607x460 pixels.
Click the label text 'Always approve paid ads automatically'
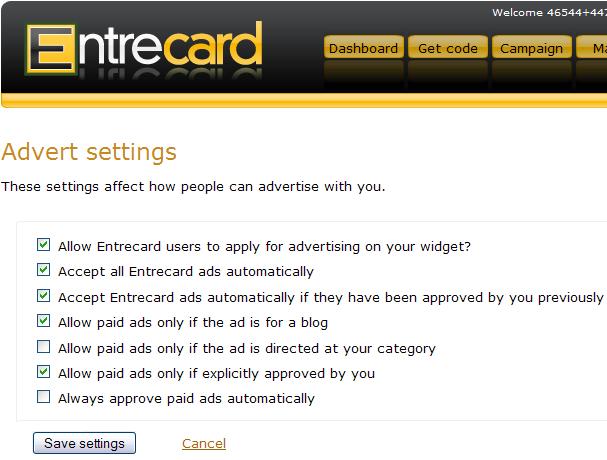tap(186, 398)
